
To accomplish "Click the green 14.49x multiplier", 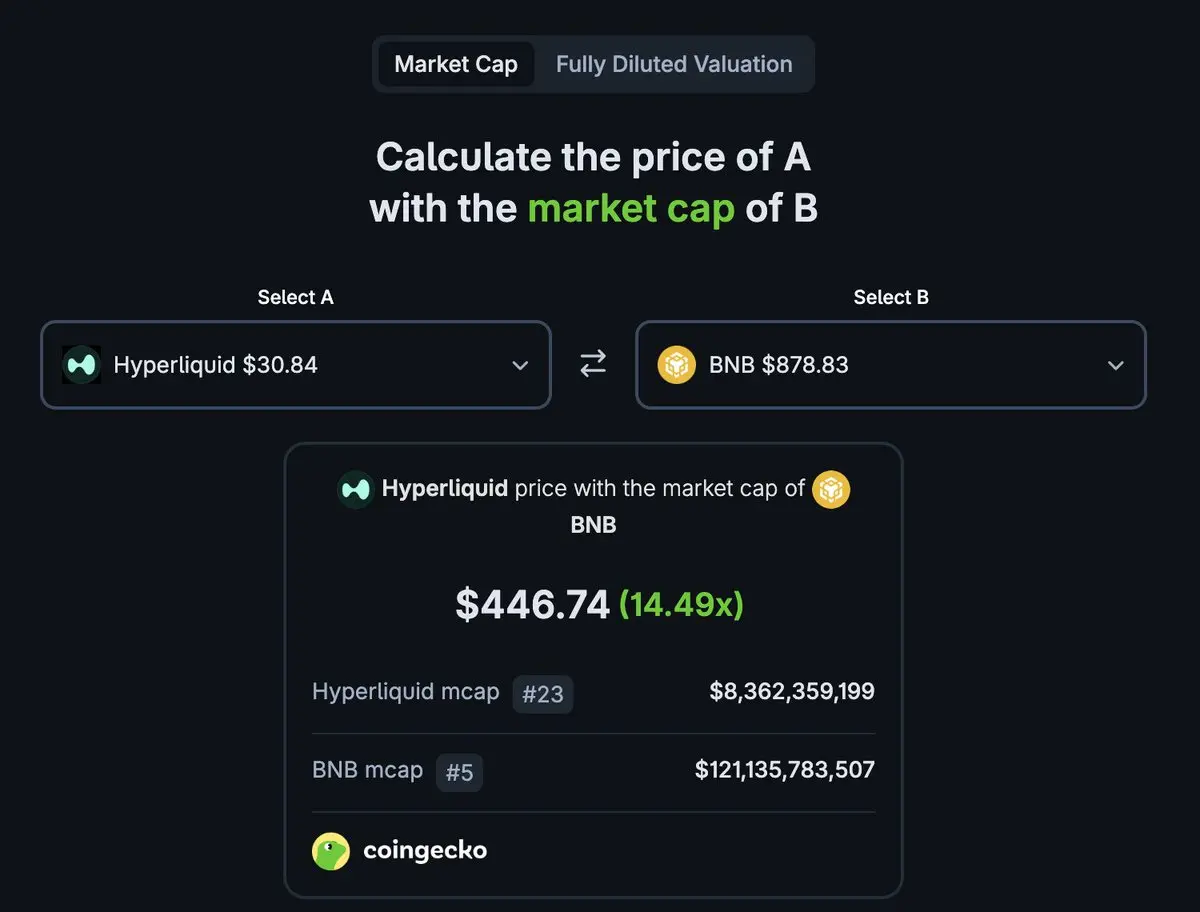I will click(x=681, y=604).
